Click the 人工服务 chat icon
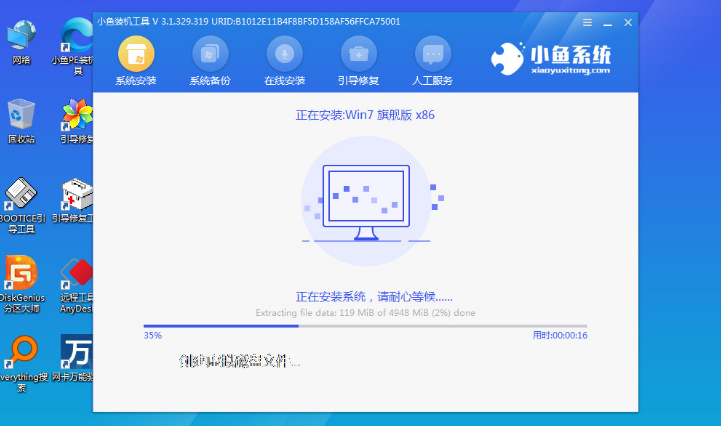 432,61
